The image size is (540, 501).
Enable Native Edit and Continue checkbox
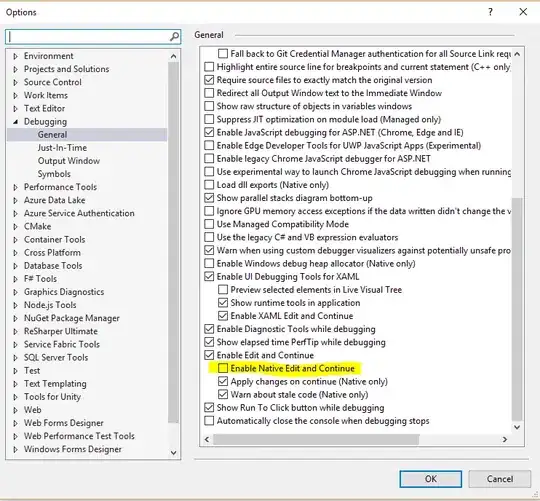(223, 368)
